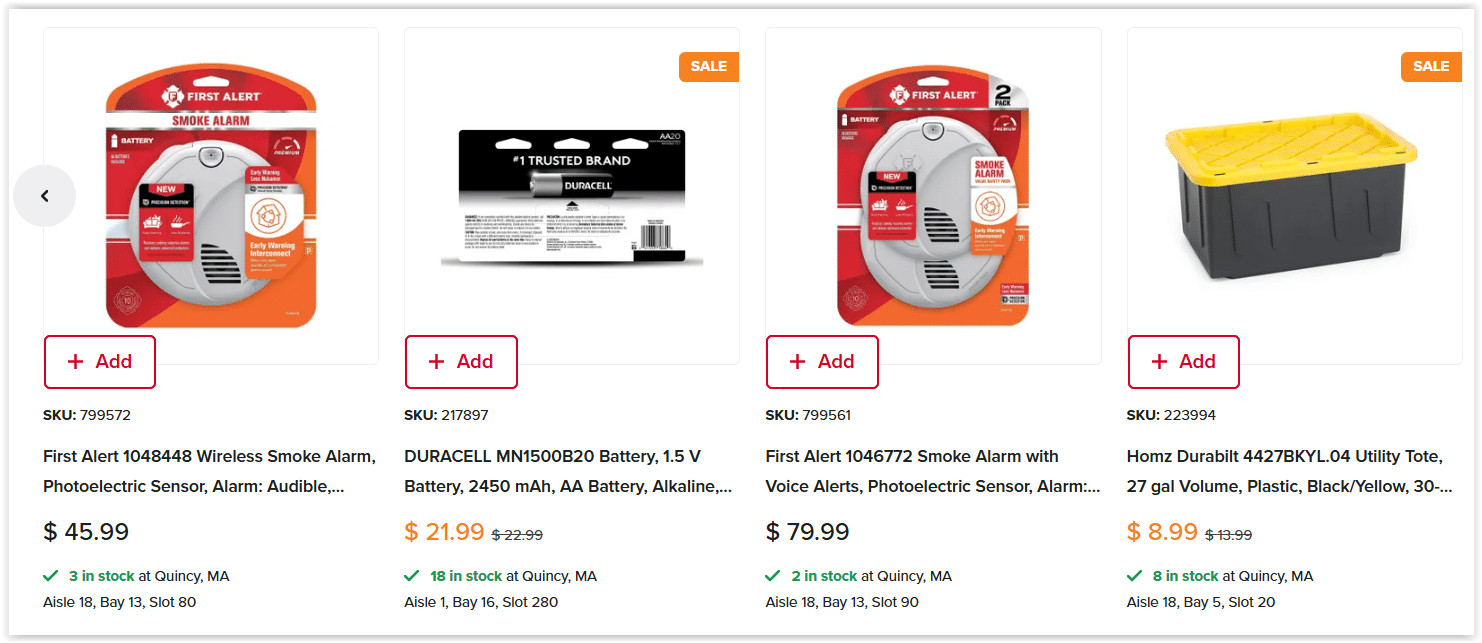Click the Duracell battery product thumbnail
Screen dimensions: 1482x643
click(x=571, y=195)
